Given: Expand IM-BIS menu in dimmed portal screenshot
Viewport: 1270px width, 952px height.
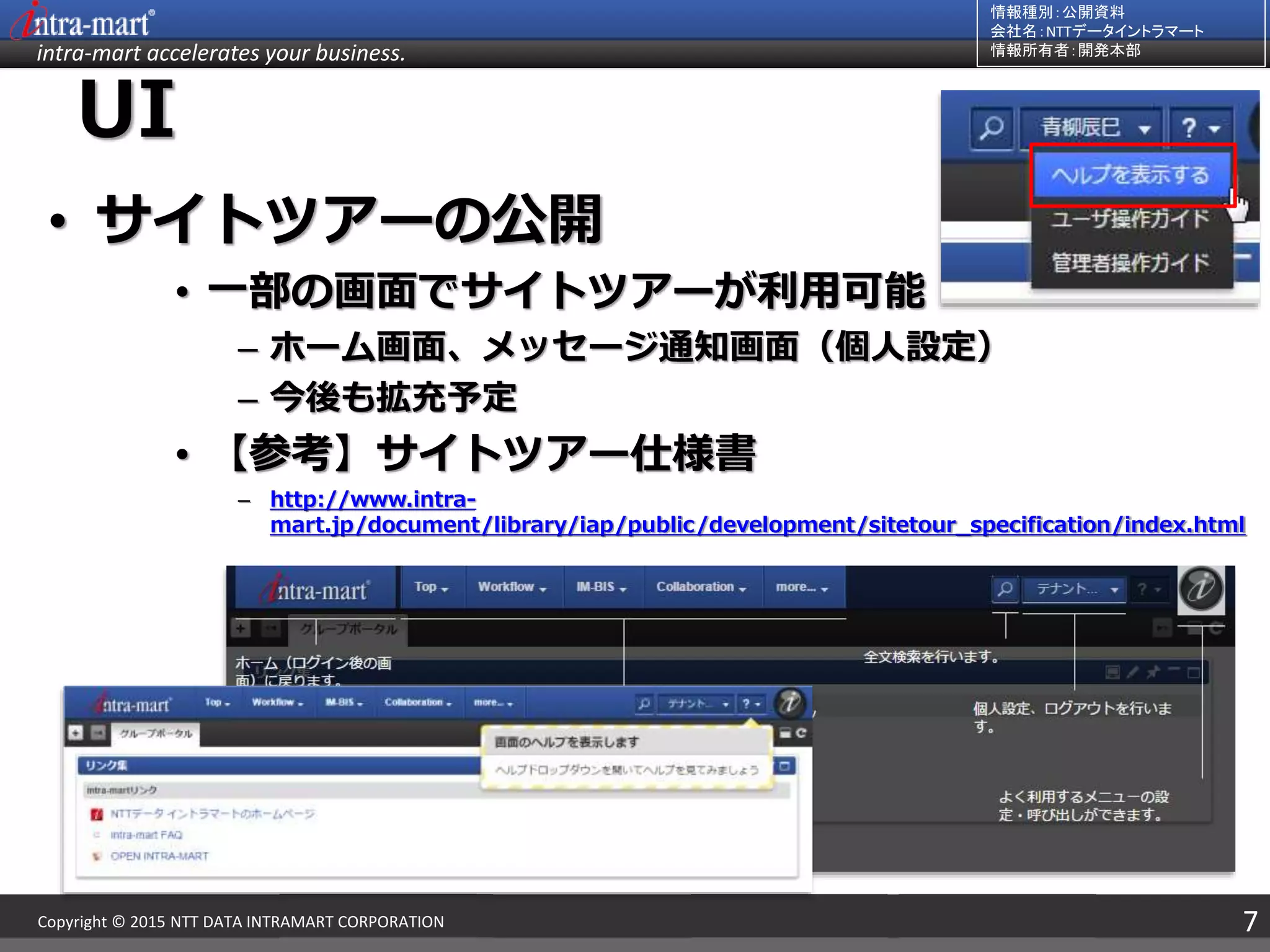Looking at the screenshot, I should coord(602,587).
